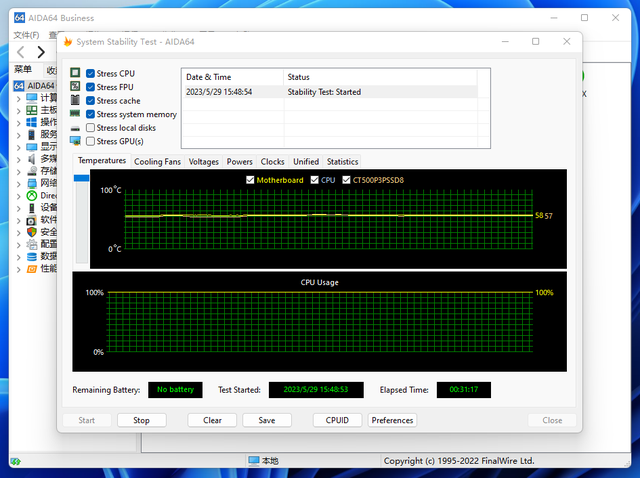The image size is (640, 478).
Task: Open the Statistics tab
Action: pos(342,162)
